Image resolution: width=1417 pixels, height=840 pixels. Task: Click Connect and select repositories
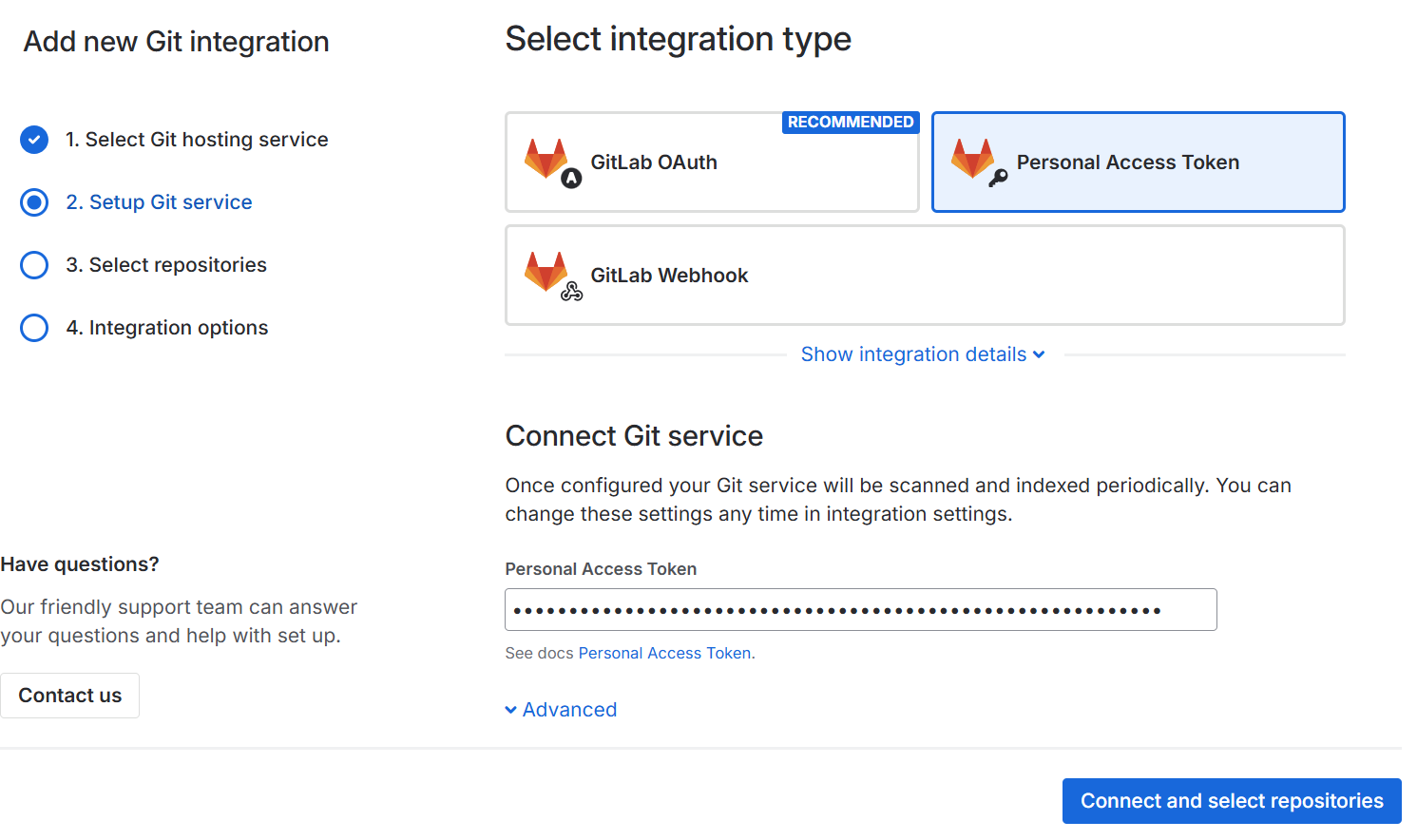[x=1231, y=801]
